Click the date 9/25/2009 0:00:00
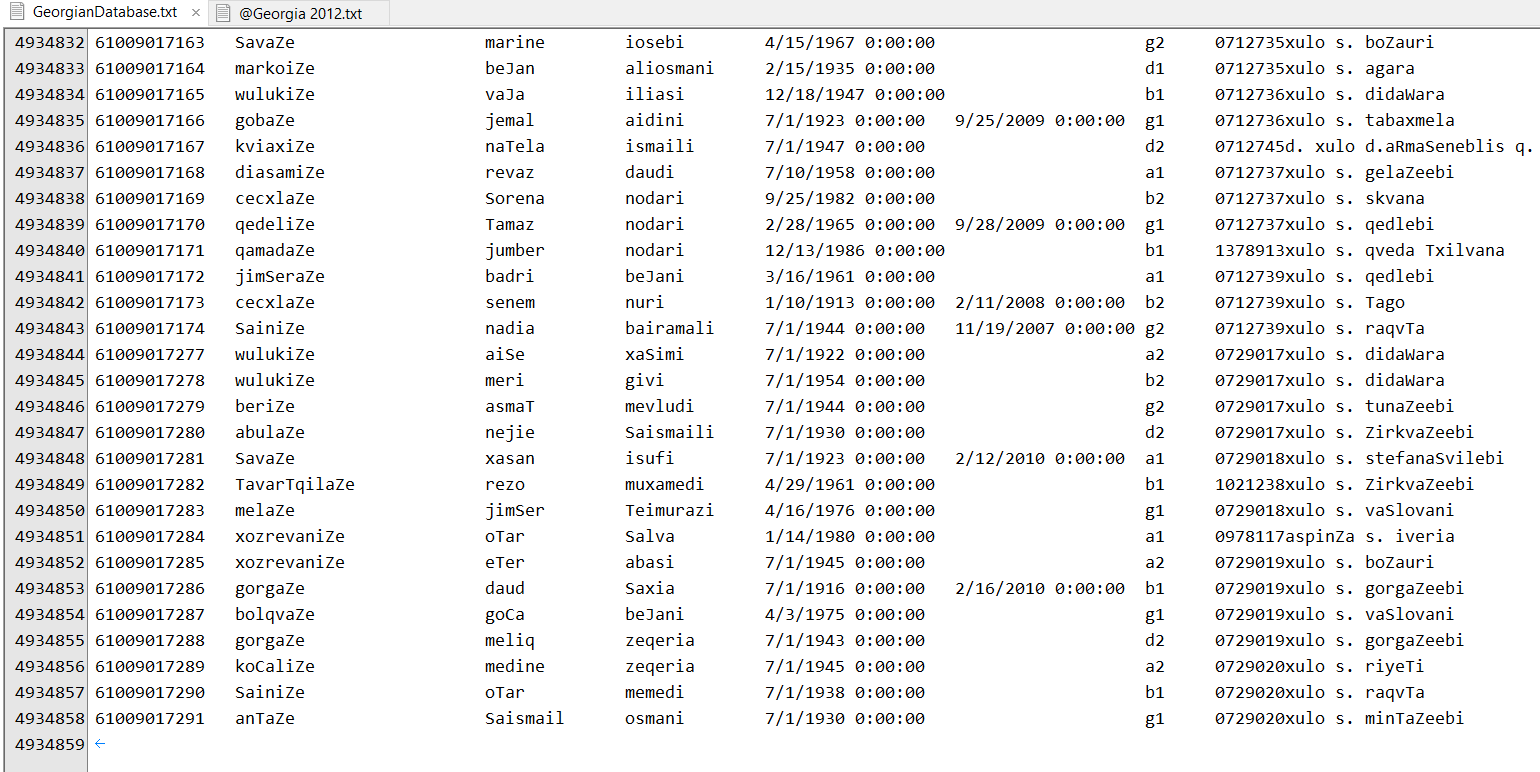Viewport: 1540px width, 772px height. (x=1040, y=120)
